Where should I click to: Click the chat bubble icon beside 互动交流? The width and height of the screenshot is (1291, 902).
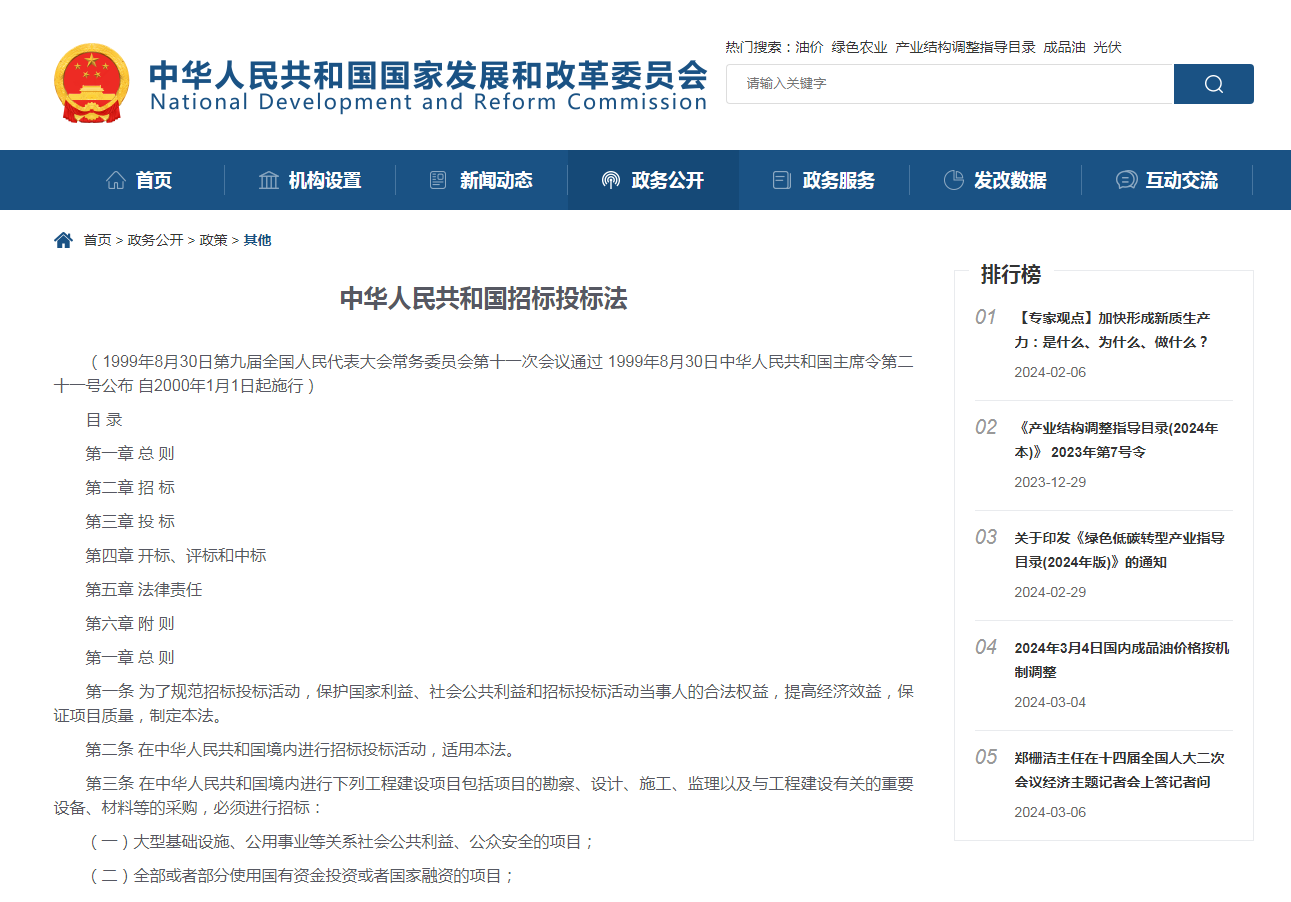click(x=1126, y=180)
